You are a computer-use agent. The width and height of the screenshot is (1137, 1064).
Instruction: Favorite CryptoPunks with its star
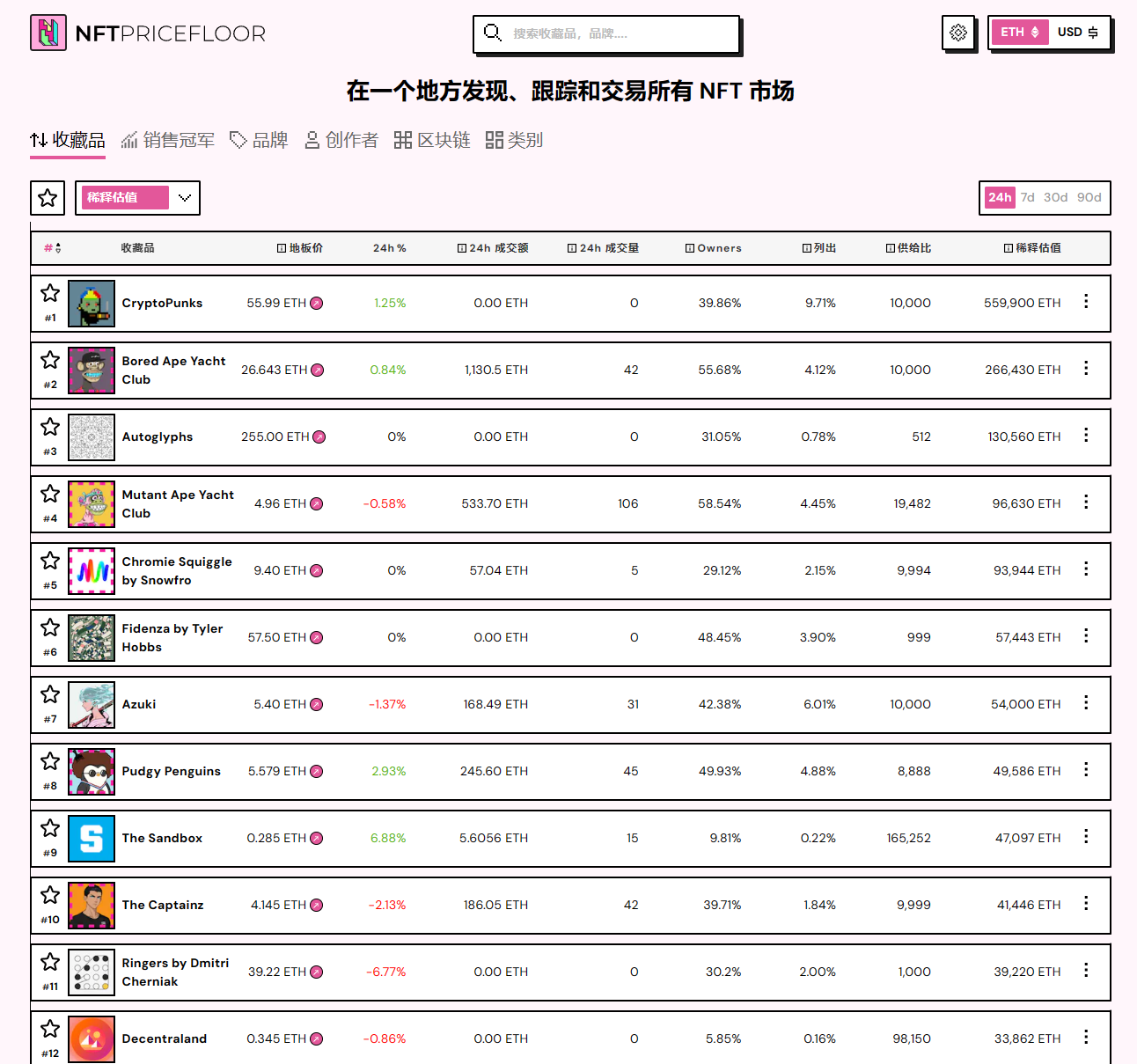tap(50, 293)
